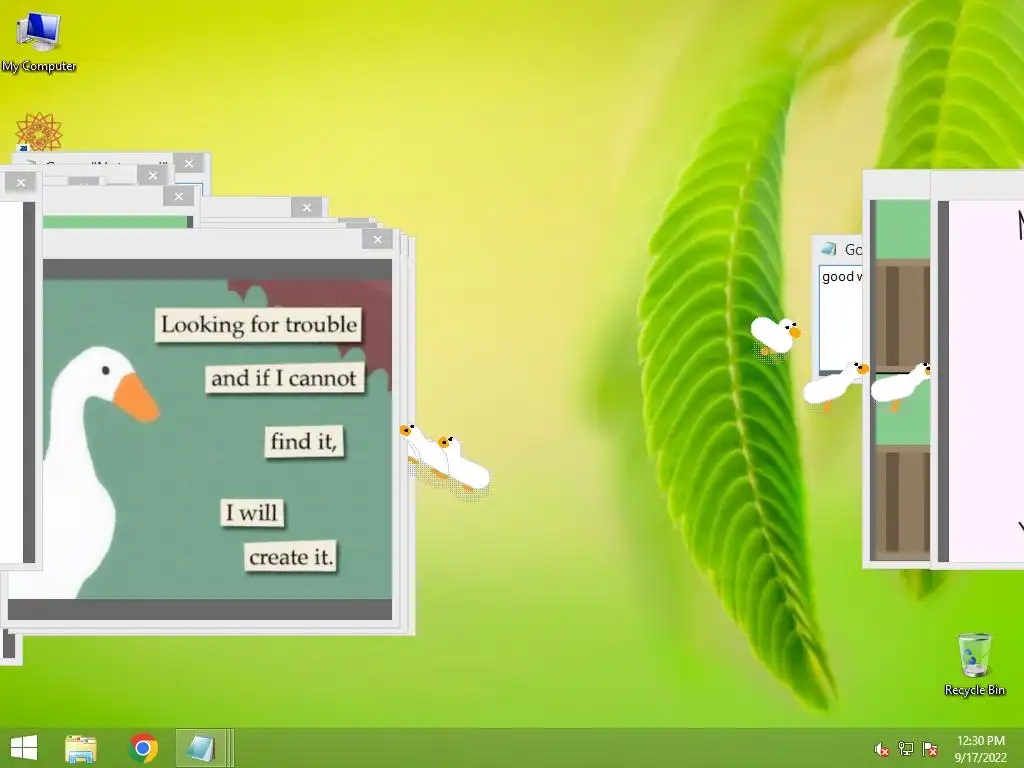Screen dimensions: 1024x768
Task: Open the My Computer desktop icon
Action: pos(39,41)
